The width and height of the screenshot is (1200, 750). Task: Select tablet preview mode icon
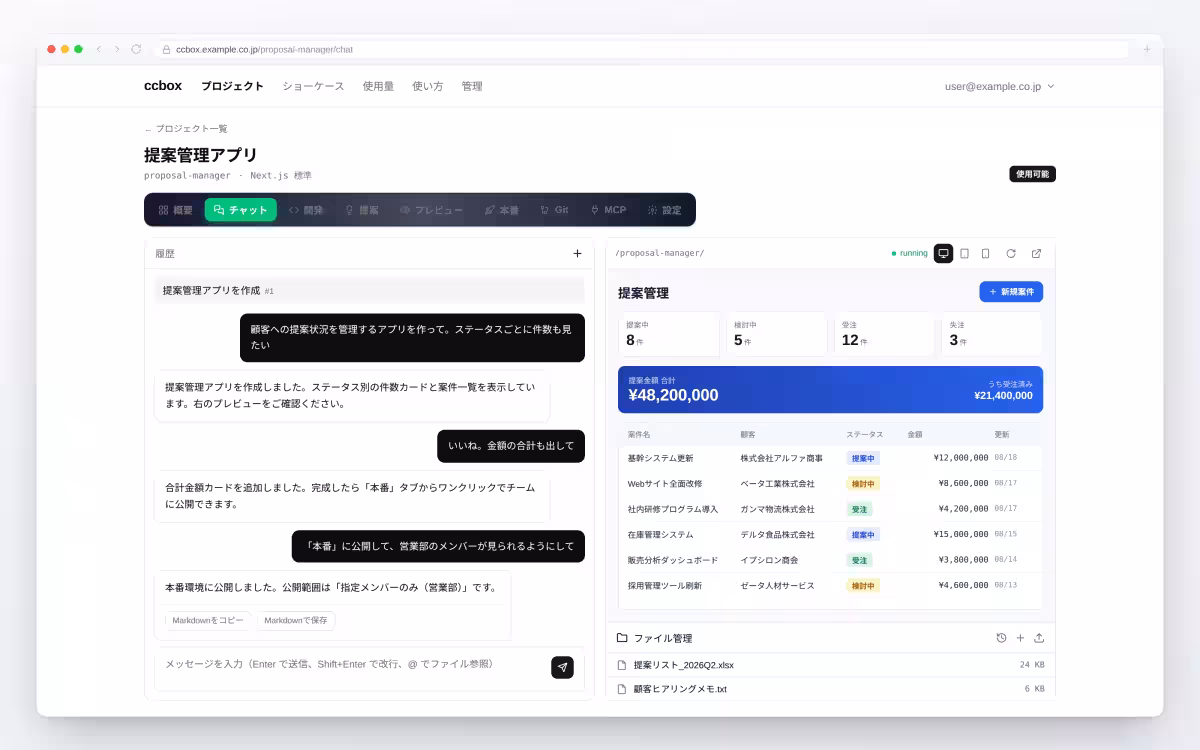[964, 254]
